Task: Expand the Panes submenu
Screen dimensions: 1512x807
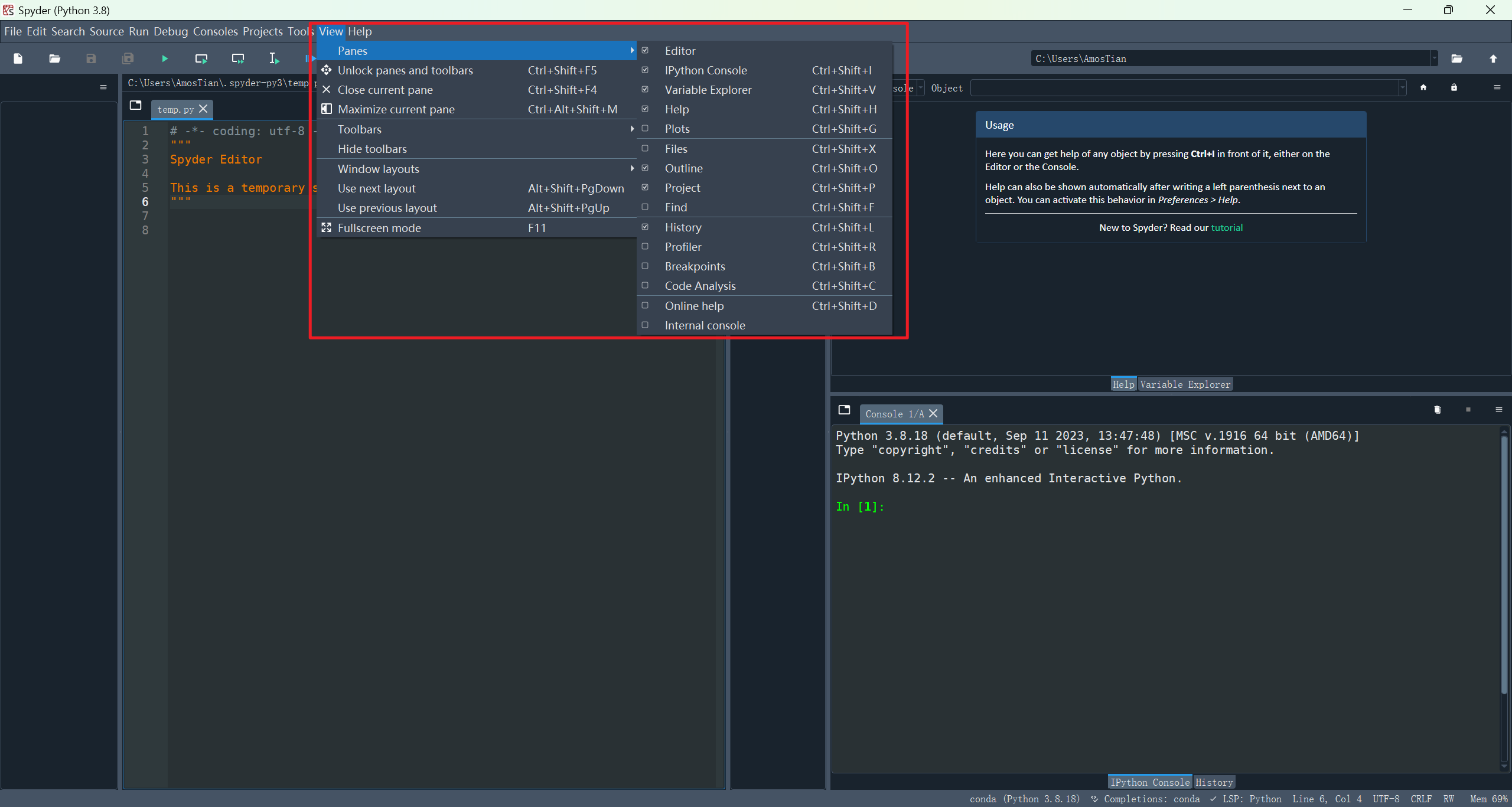Action: pyautogui.click(x=477, y=51)
